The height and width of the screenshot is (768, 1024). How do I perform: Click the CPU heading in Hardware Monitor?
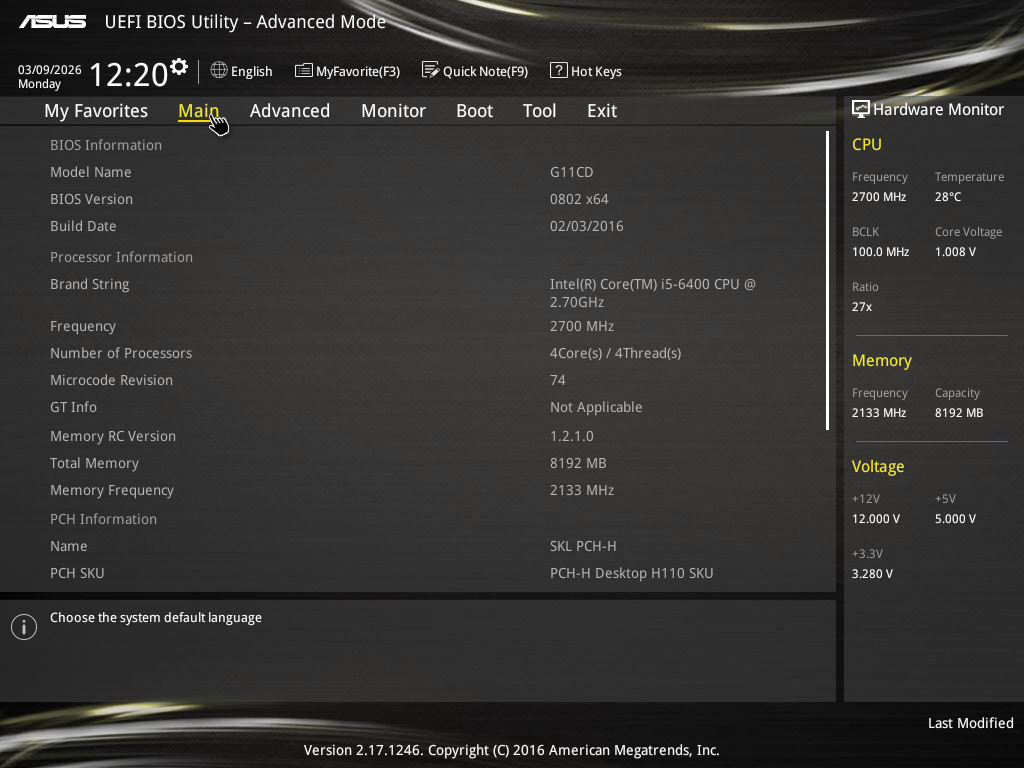pos(867,144)
